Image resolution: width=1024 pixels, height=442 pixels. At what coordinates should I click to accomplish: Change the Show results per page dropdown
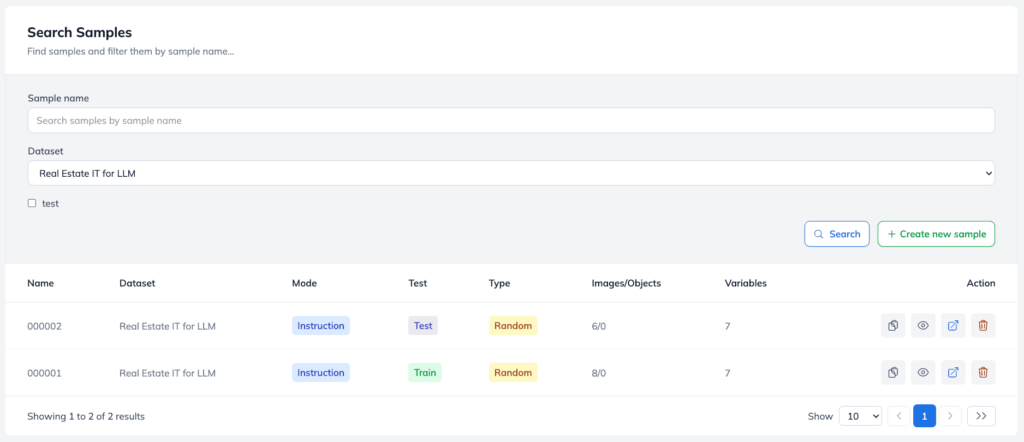tap(860, 416)
